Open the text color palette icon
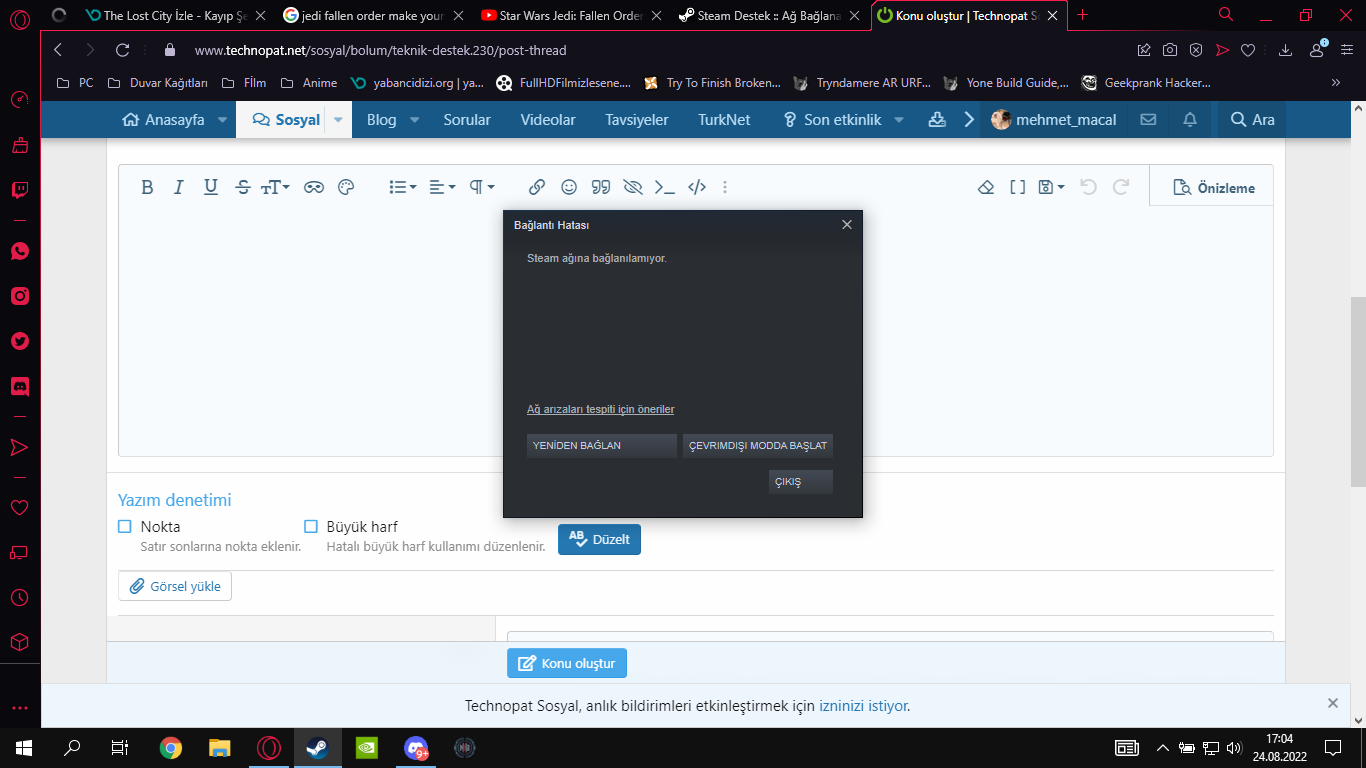 click(346, 187)
